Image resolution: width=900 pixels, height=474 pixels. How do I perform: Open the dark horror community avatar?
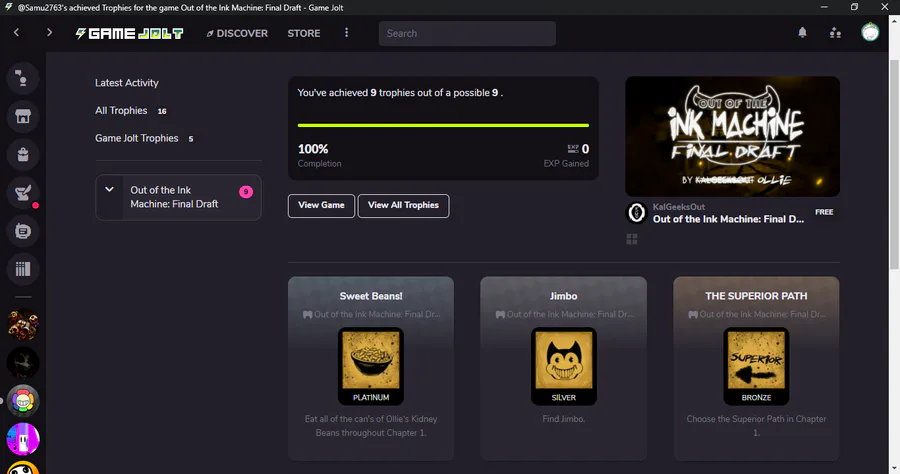click(23, 363)
